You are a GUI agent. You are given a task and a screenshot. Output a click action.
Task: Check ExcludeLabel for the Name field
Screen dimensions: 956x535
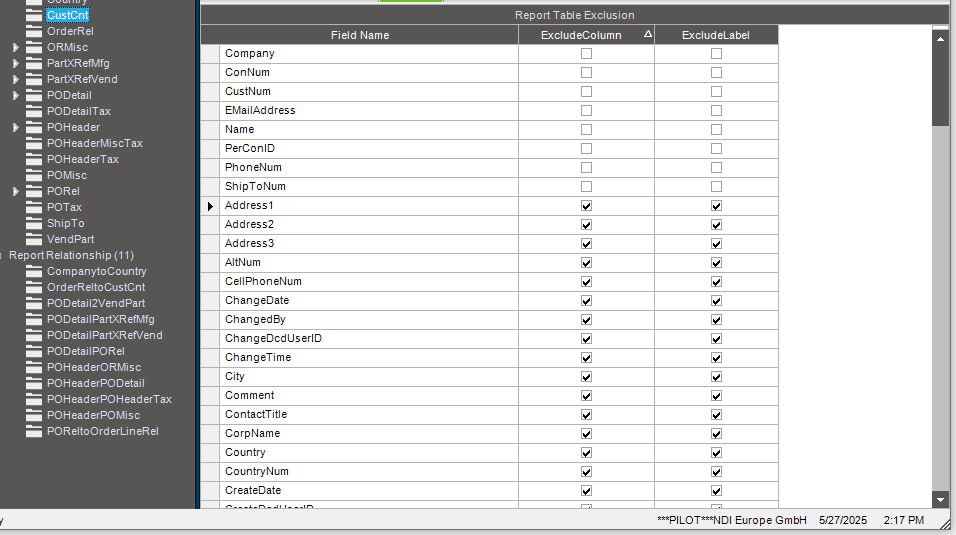[716, 129]
